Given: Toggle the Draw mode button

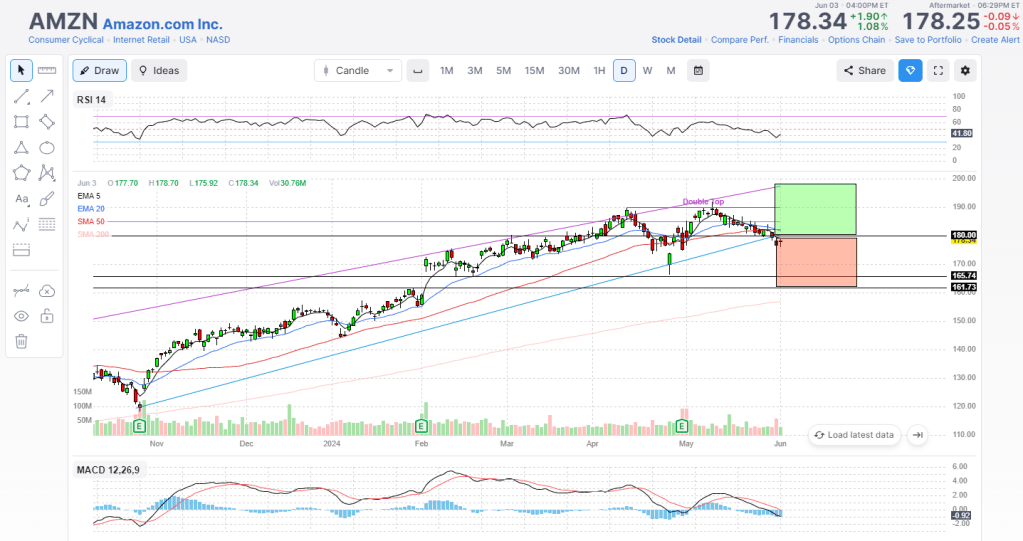Looking at the screenshot, I should click(x=98, y=70).
